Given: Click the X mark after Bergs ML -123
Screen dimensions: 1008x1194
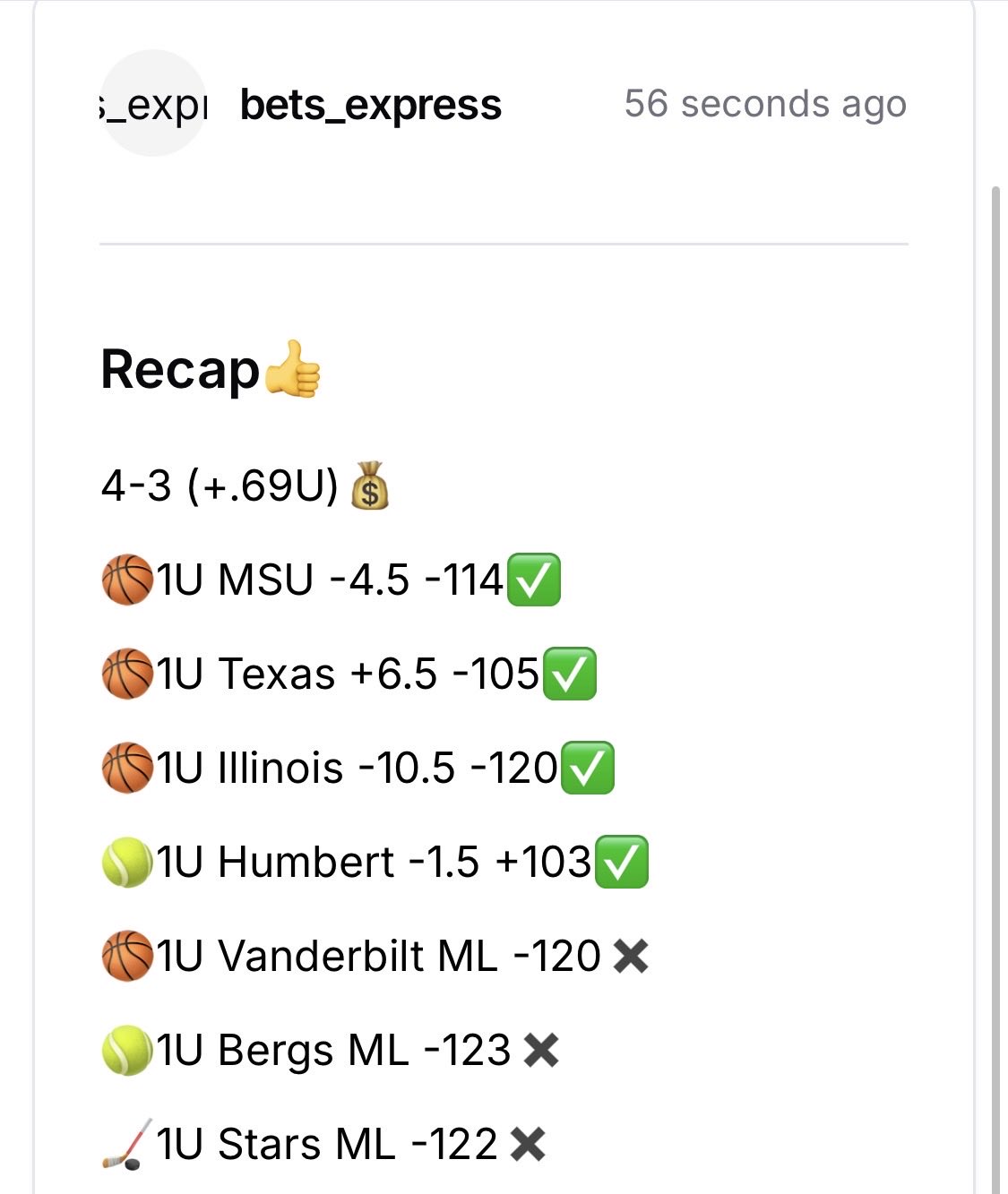Looking at the screenshot, I should point(541,1051).
